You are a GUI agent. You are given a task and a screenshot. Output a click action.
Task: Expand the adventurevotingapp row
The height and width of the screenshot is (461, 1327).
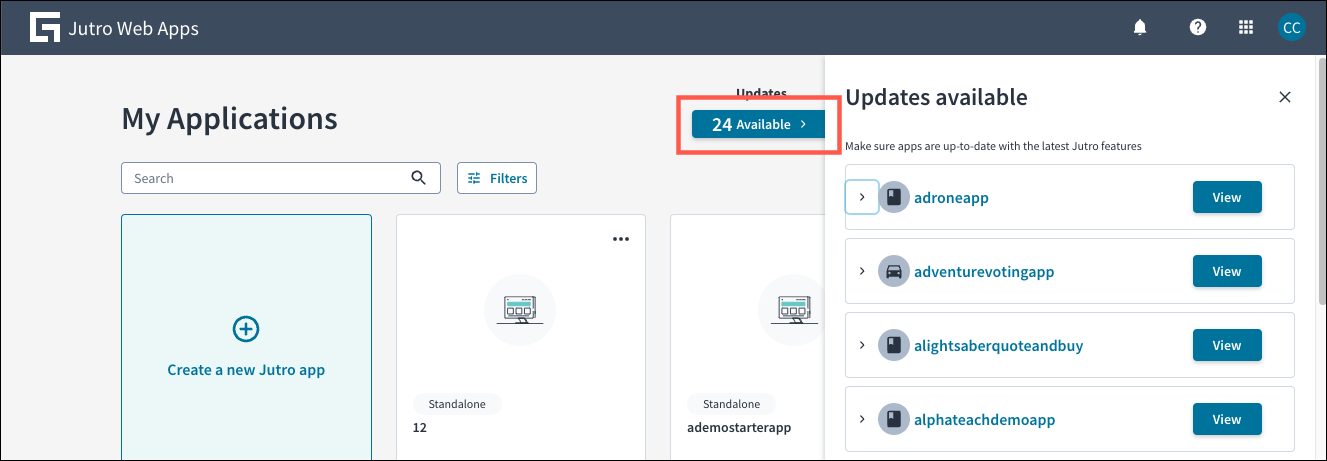(862, 271)
